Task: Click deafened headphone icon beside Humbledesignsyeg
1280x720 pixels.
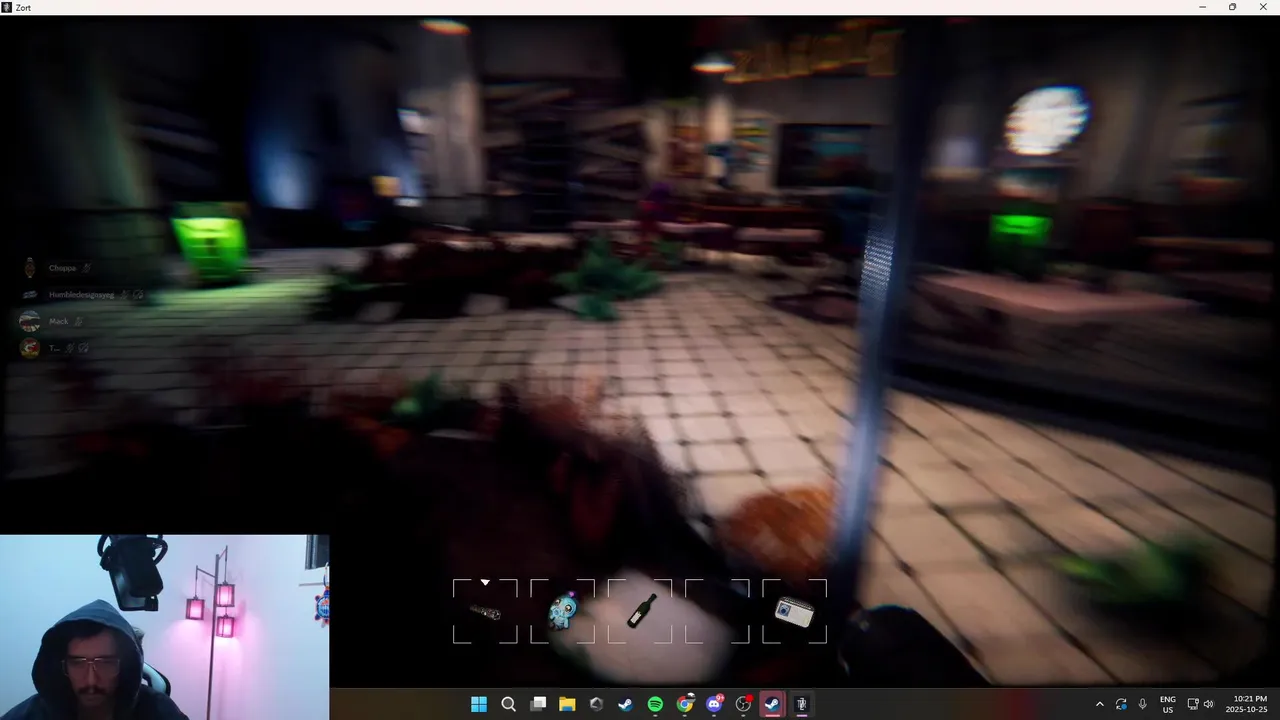Action: [x=138, y=295]
